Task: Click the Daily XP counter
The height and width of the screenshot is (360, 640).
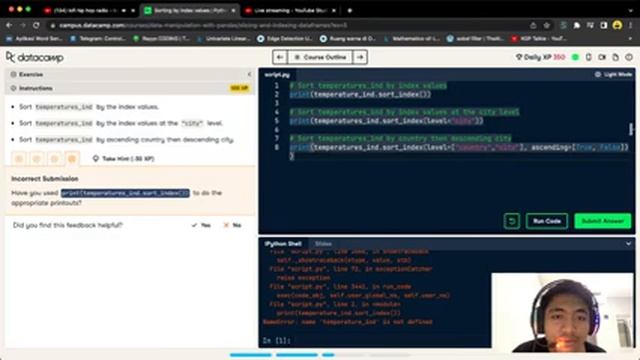Action: (x=540, y=57)
